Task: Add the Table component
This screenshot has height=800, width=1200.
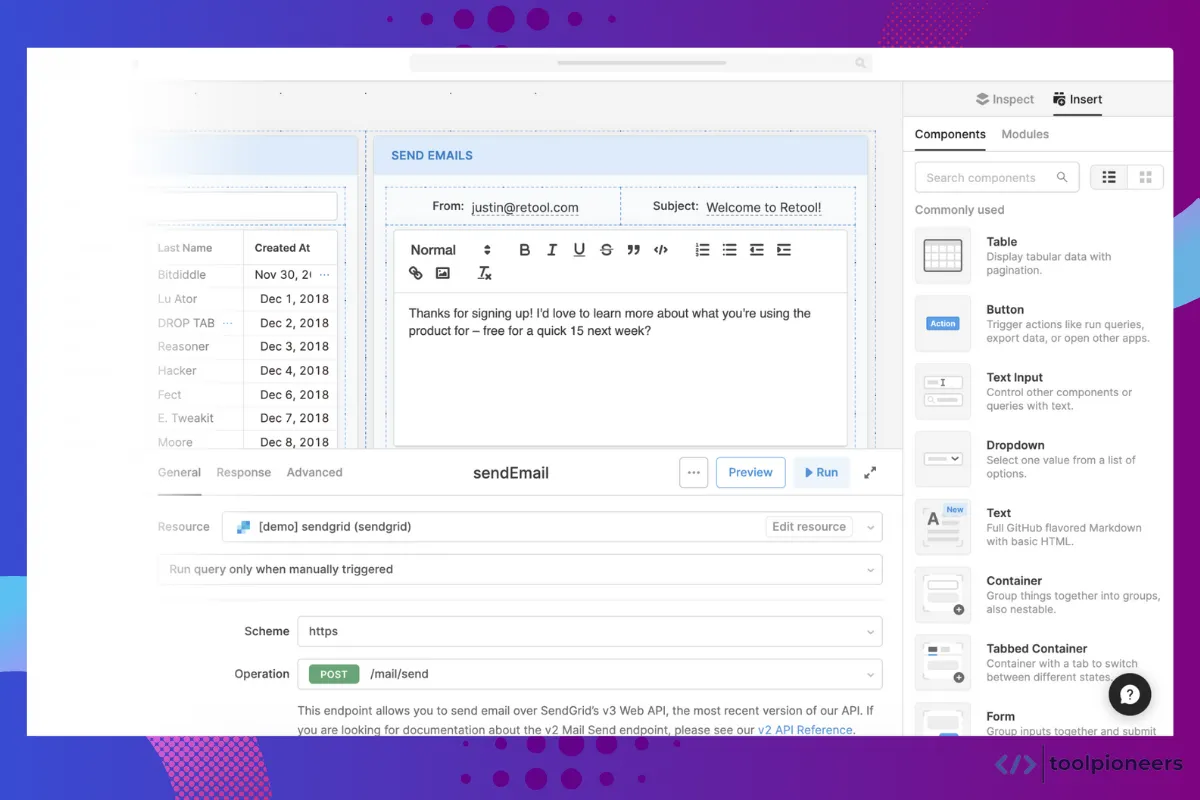Action: tap(1039, 255)
